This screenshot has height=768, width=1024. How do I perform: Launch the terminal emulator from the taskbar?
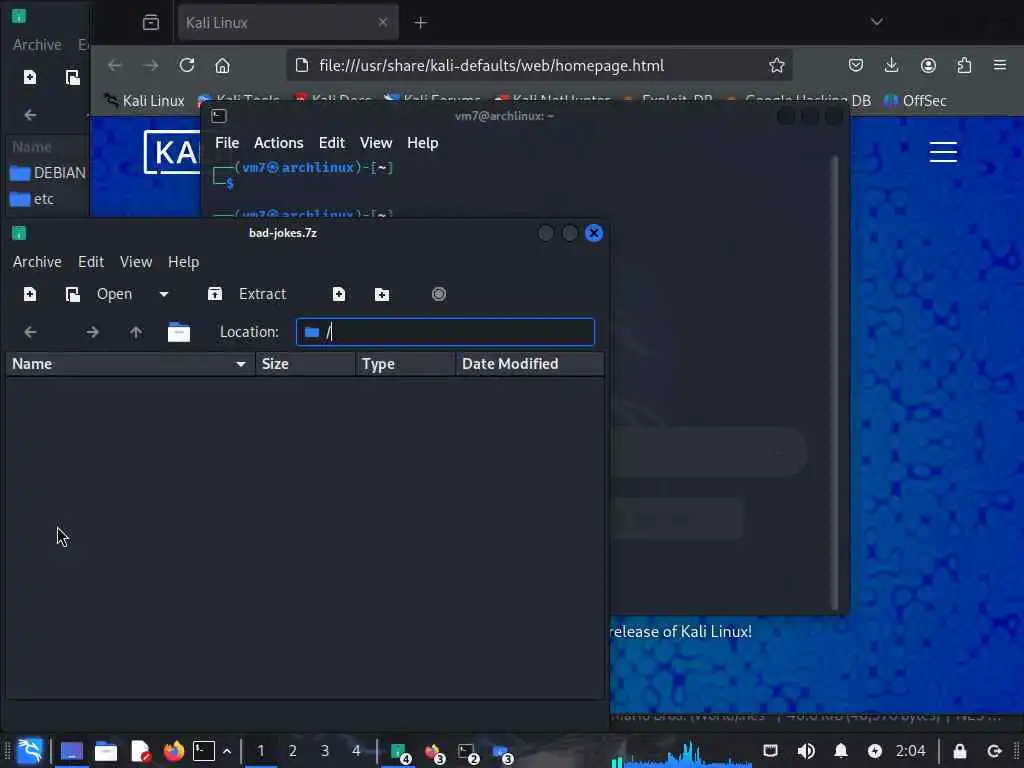click(x=204, y=751)
